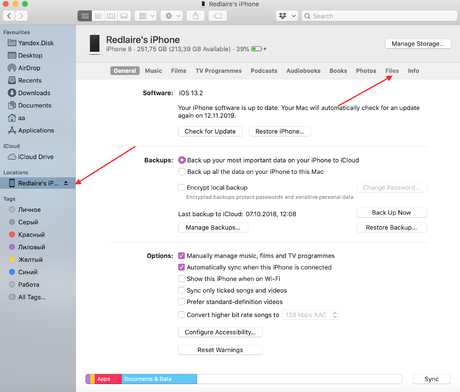Click Restore Backup button
Image resolution: width=460 pixels, height=392 pixels.
point(391,227)
